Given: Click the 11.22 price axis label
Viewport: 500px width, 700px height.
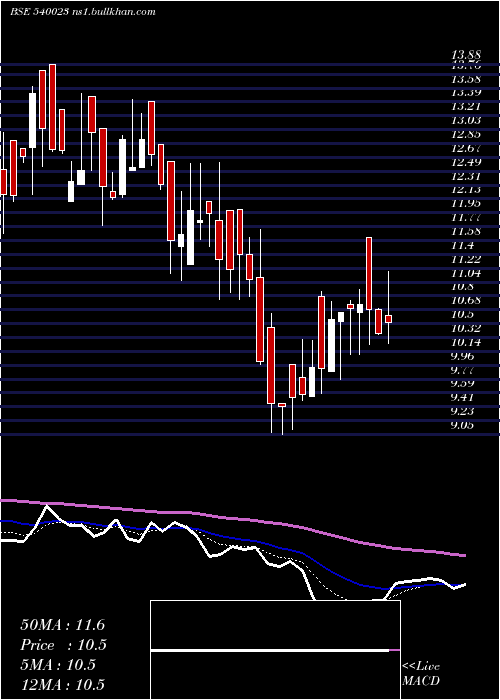Looking at the screenshot, I should [x=466, y=259].
